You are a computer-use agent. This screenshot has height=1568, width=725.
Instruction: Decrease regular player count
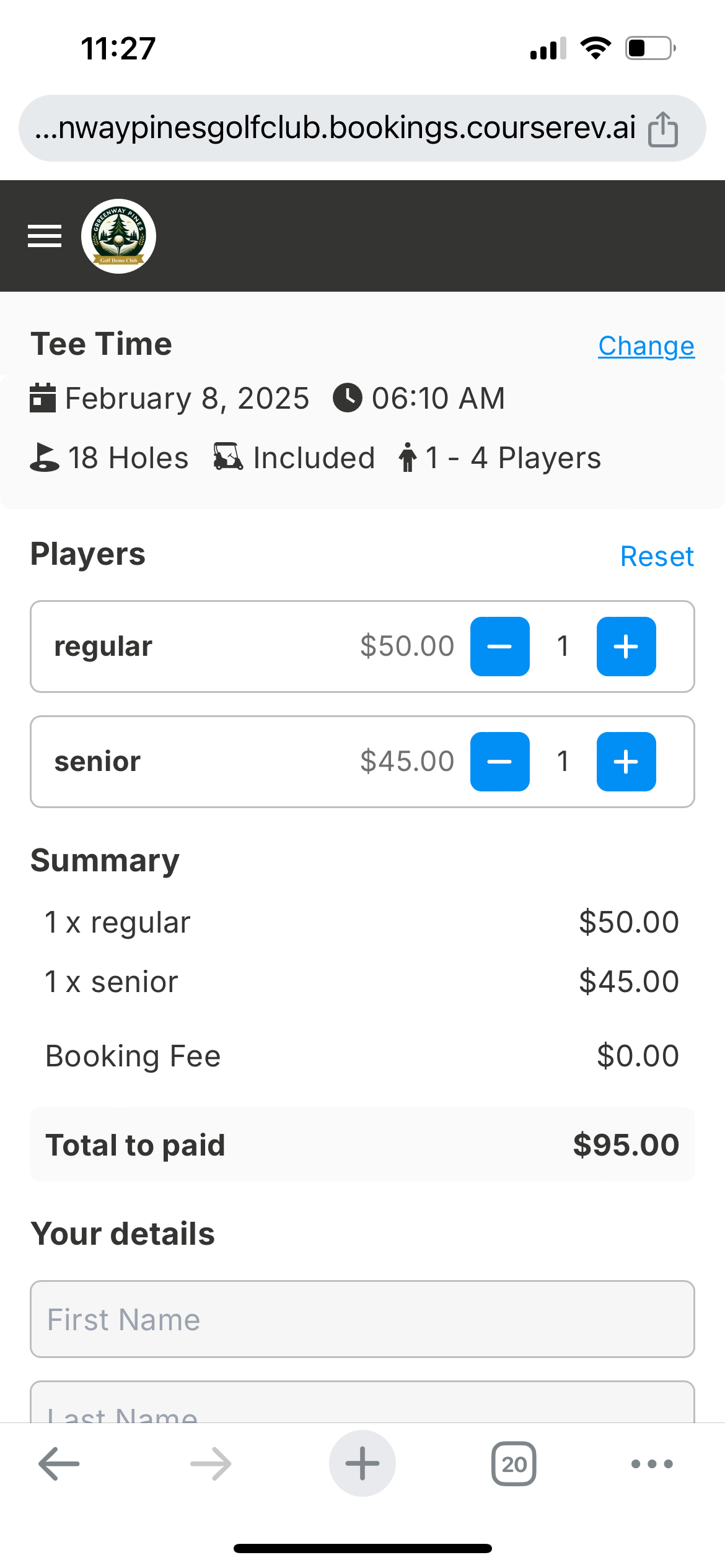499,647
